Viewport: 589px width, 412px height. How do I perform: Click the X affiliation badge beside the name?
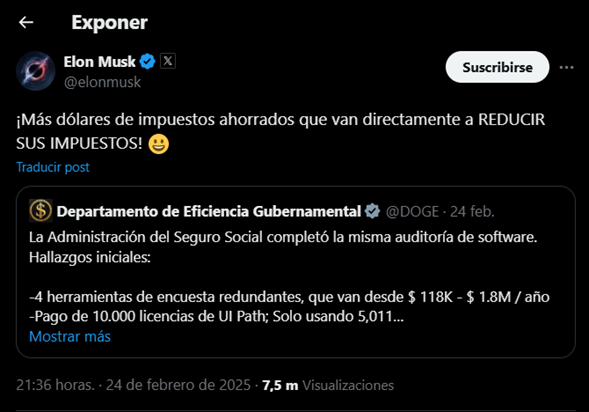168,61
